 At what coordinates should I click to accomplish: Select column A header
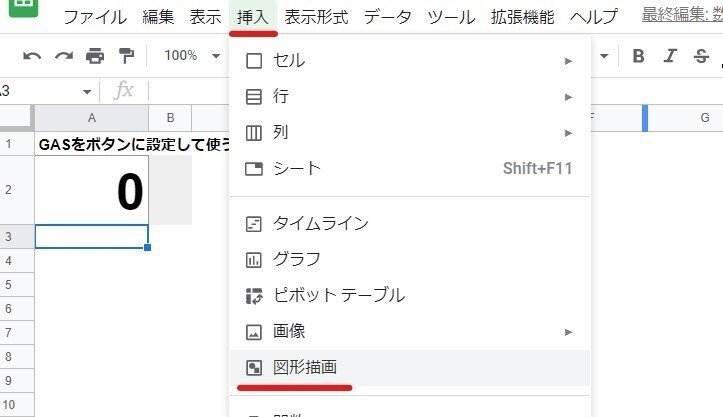[92, 118]
